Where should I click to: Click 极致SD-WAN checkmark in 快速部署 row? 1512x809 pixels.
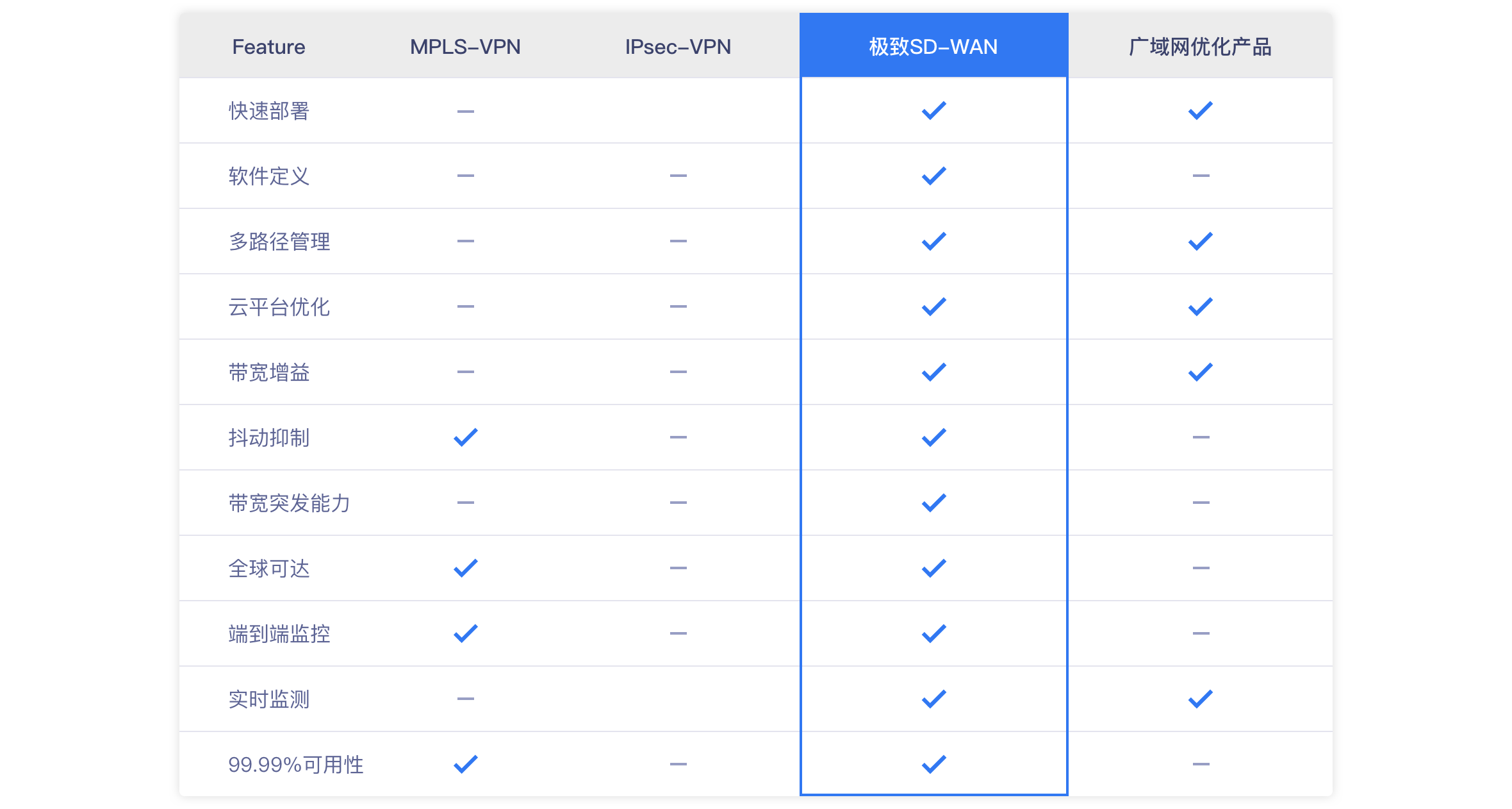pos(933,110)
